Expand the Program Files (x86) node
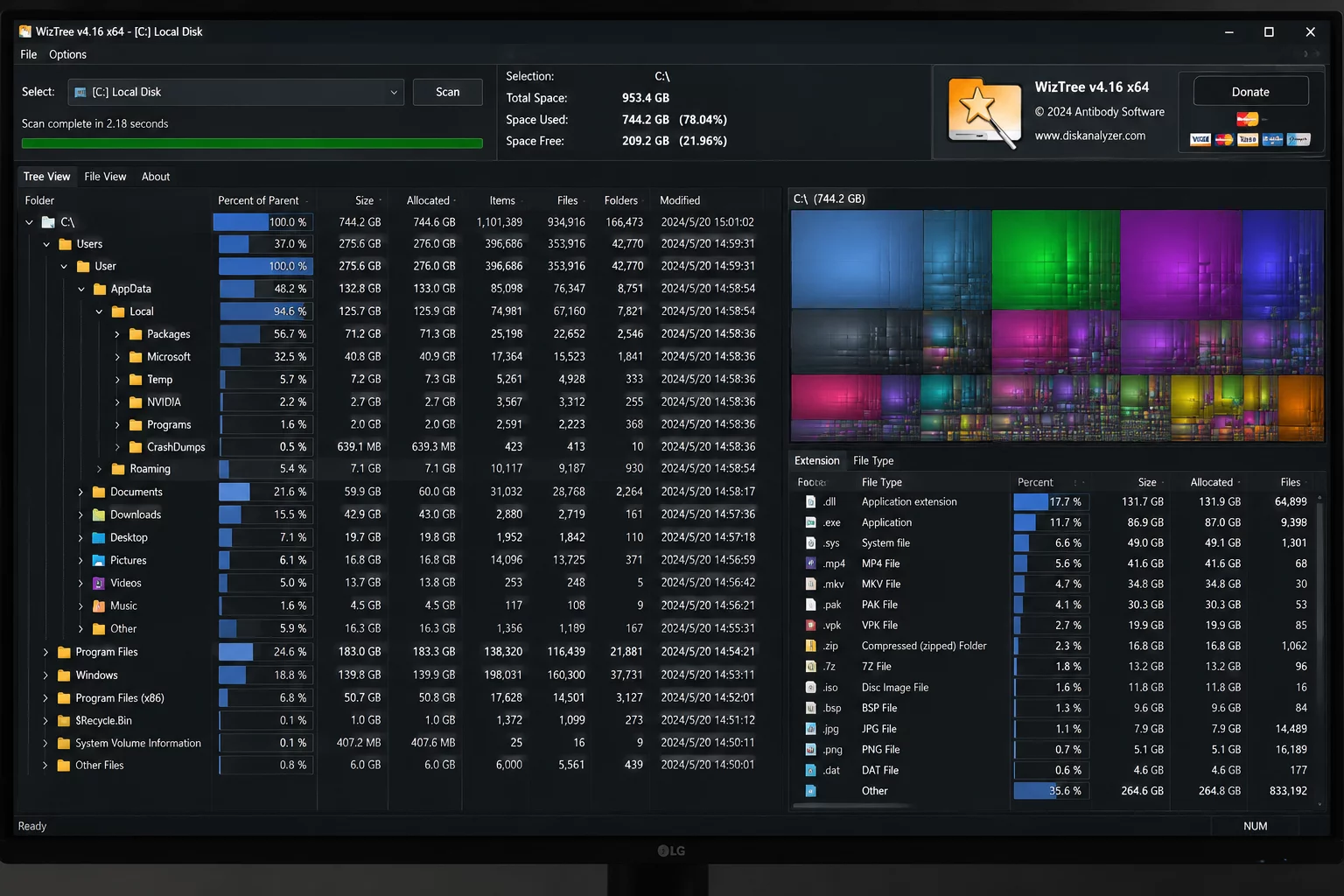Image resolution: width=1344 pixels, height=896 pixels. click(45, 698)
